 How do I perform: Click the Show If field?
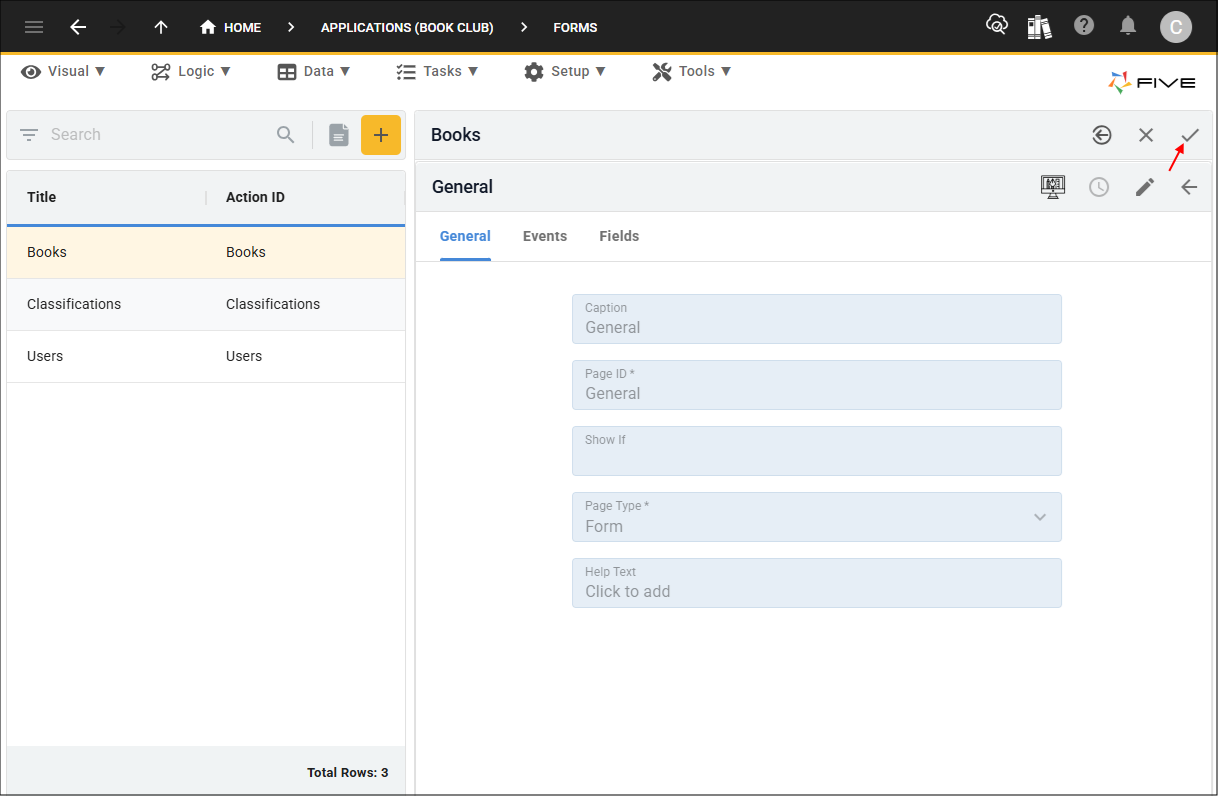pyautogui.click(x=817, y=451)
